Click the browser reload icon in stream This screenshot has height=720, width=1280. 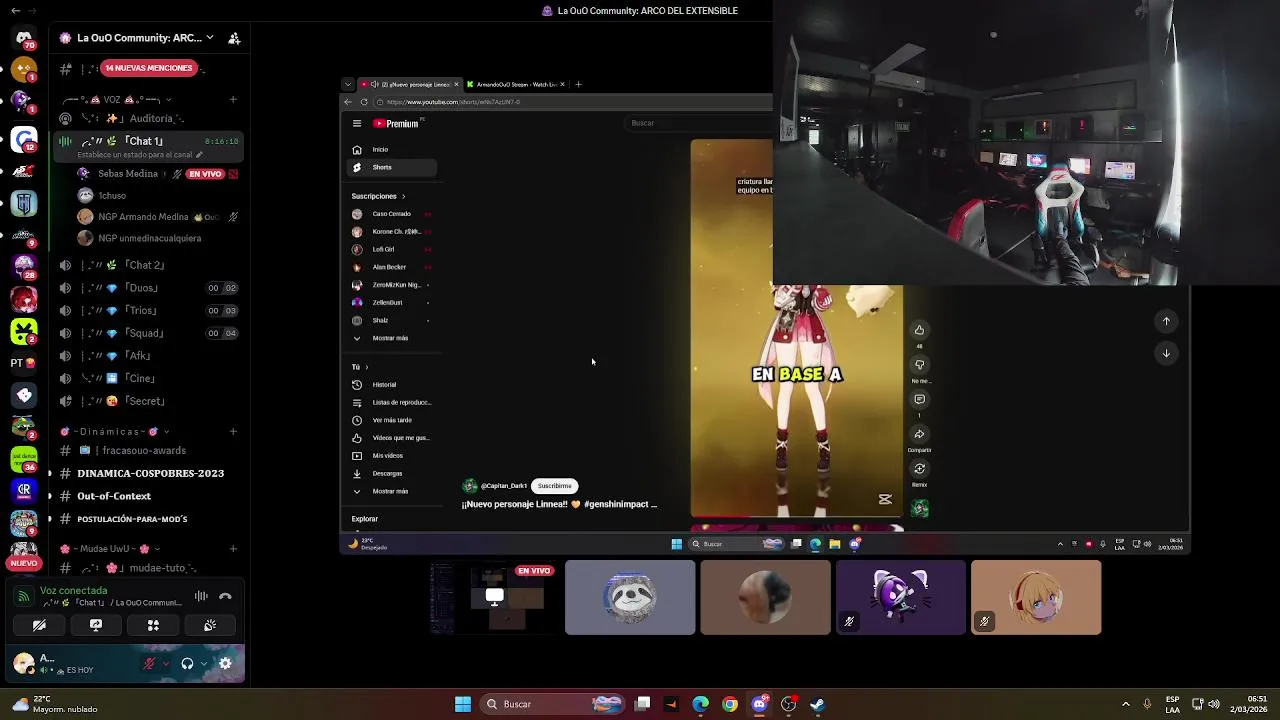364,102
